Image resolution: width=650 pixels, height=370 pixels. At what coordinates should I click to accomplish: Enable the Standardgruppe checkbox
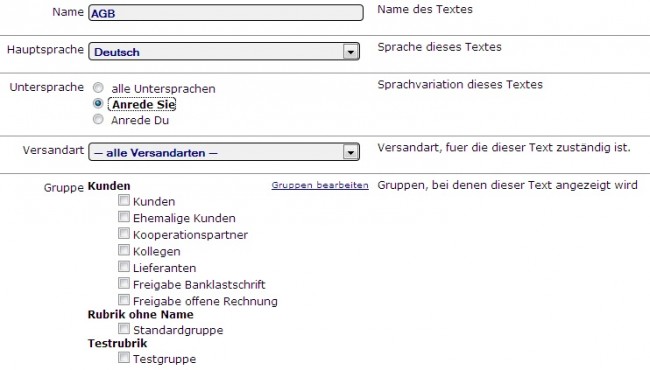click(124, 329)
